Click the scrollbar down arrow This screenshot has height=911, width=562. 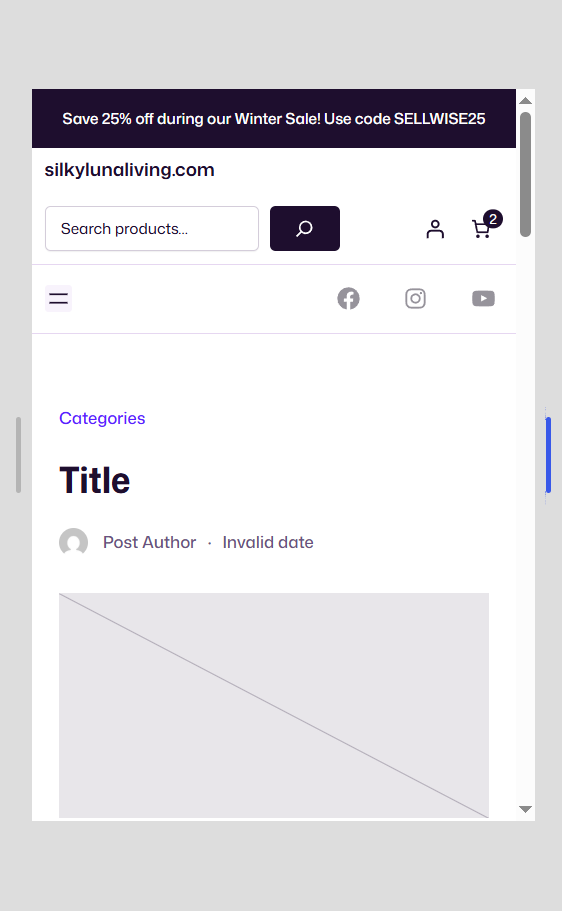525,809
